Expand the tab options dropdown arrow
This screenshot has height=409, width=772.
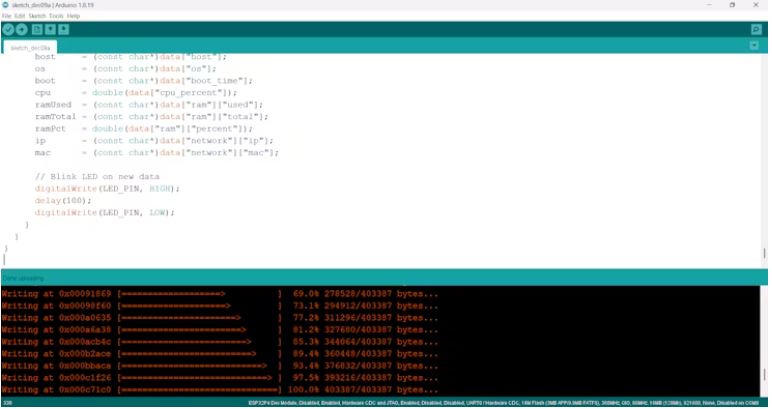click(x=754, y=45)
